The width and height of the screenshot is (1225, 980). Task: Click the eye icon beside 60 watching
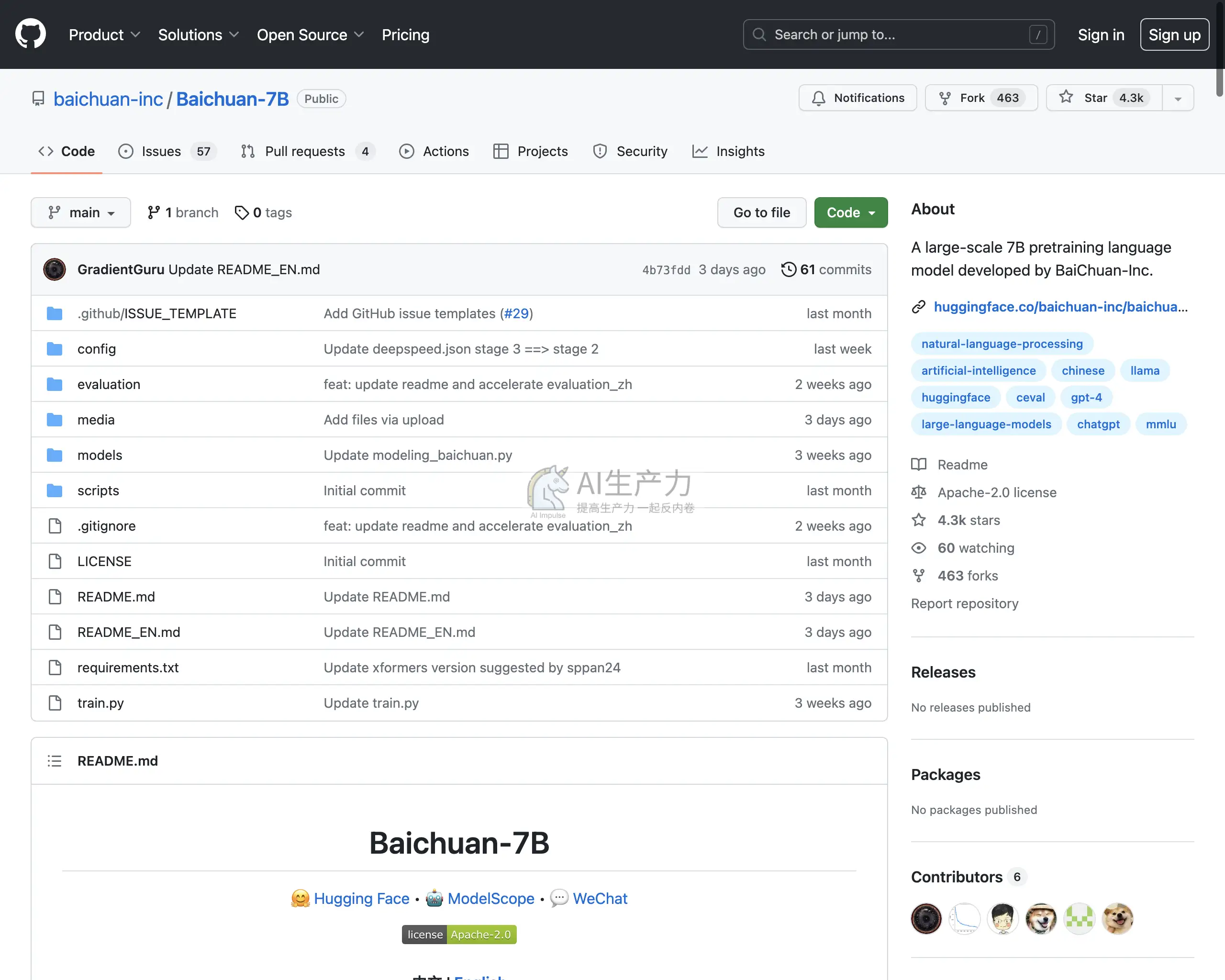tap(919, 548)
